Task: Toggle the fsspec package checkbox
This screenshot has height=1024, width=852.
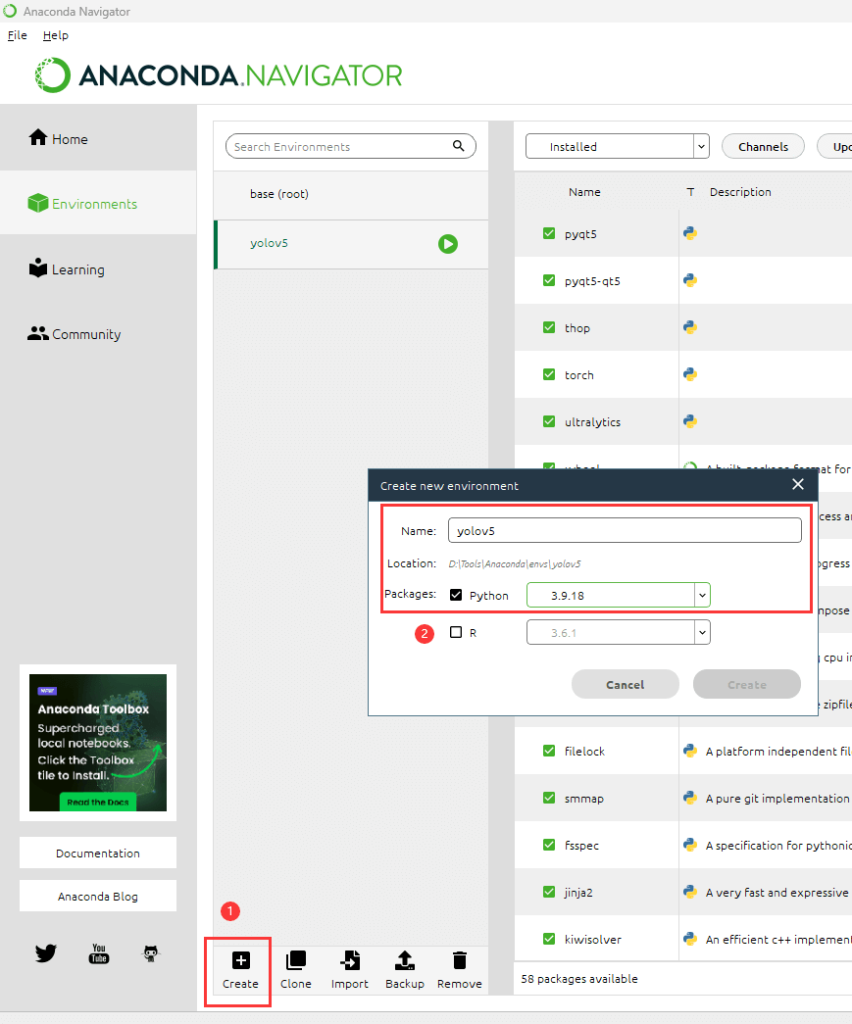Action: click(x=549, y=845)
